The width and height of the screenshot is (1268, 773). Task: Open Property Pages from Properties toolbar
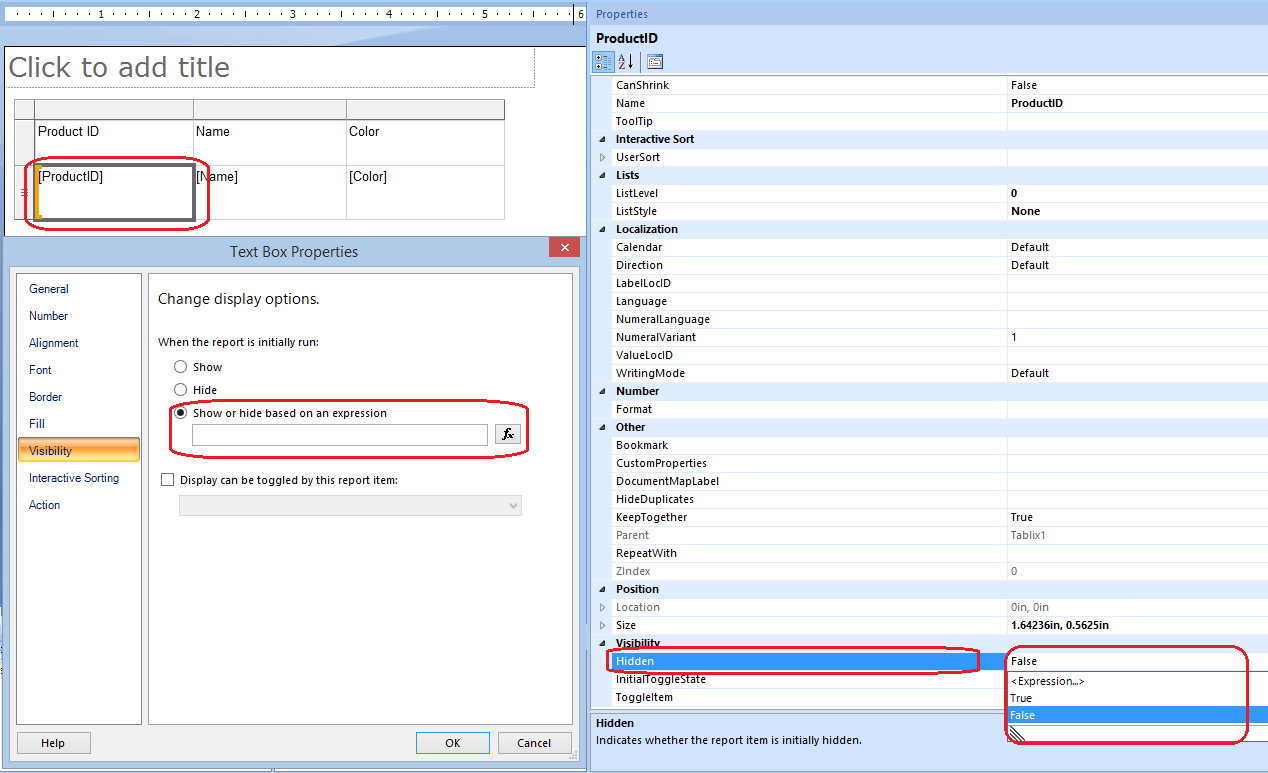(x=653, y=61)
